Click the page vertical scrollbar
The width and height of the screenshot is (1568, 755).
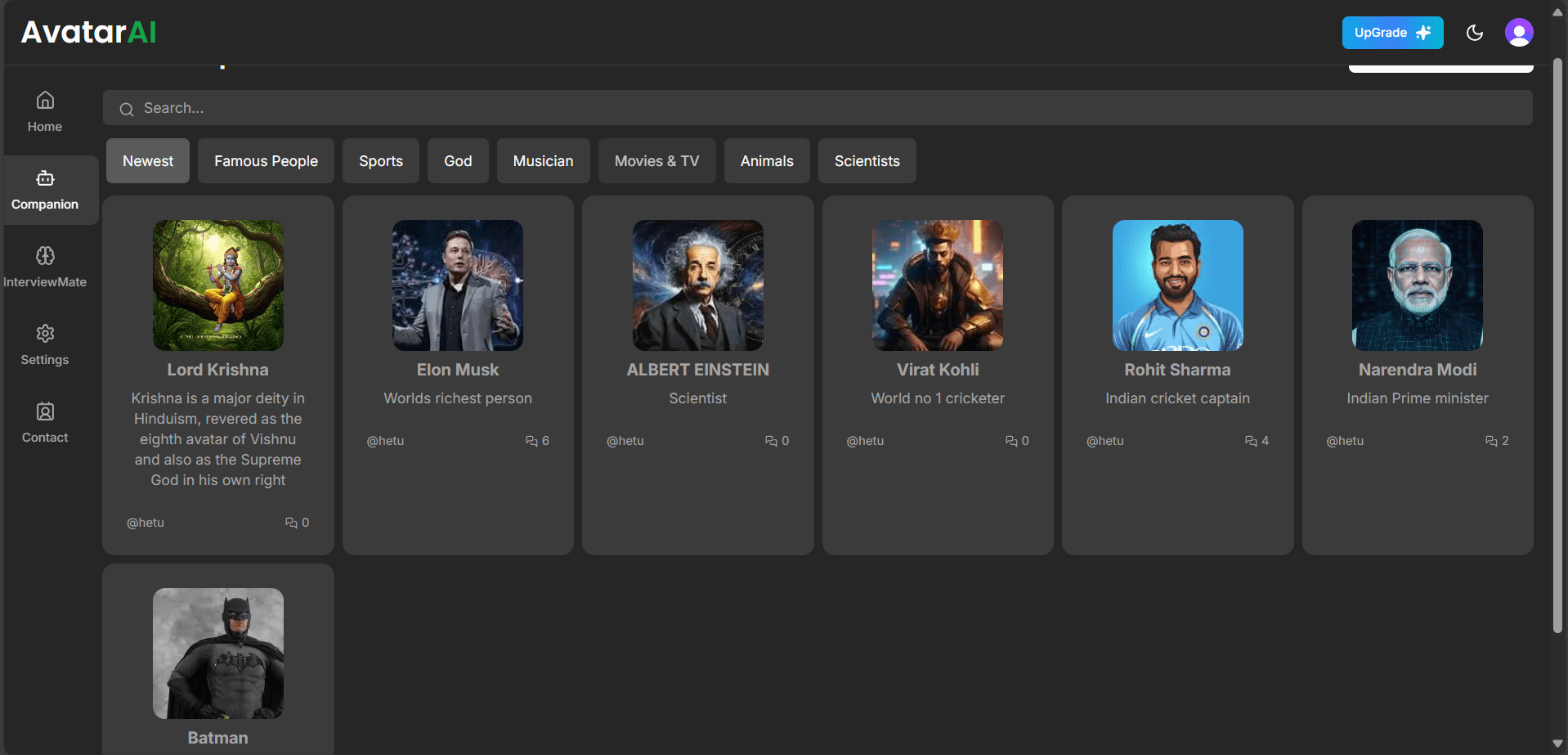point(1557,344)
